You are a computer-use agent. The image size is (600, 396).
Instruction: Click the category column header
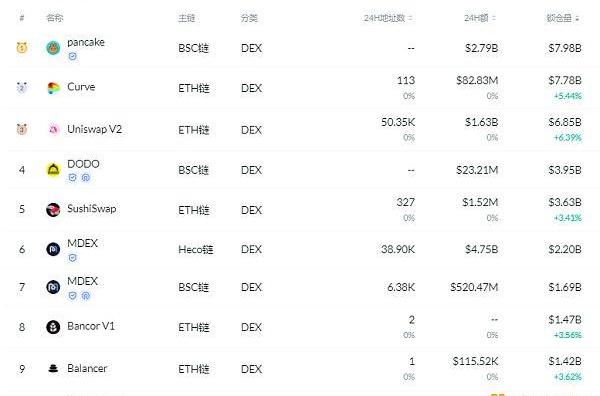point(249,18)
